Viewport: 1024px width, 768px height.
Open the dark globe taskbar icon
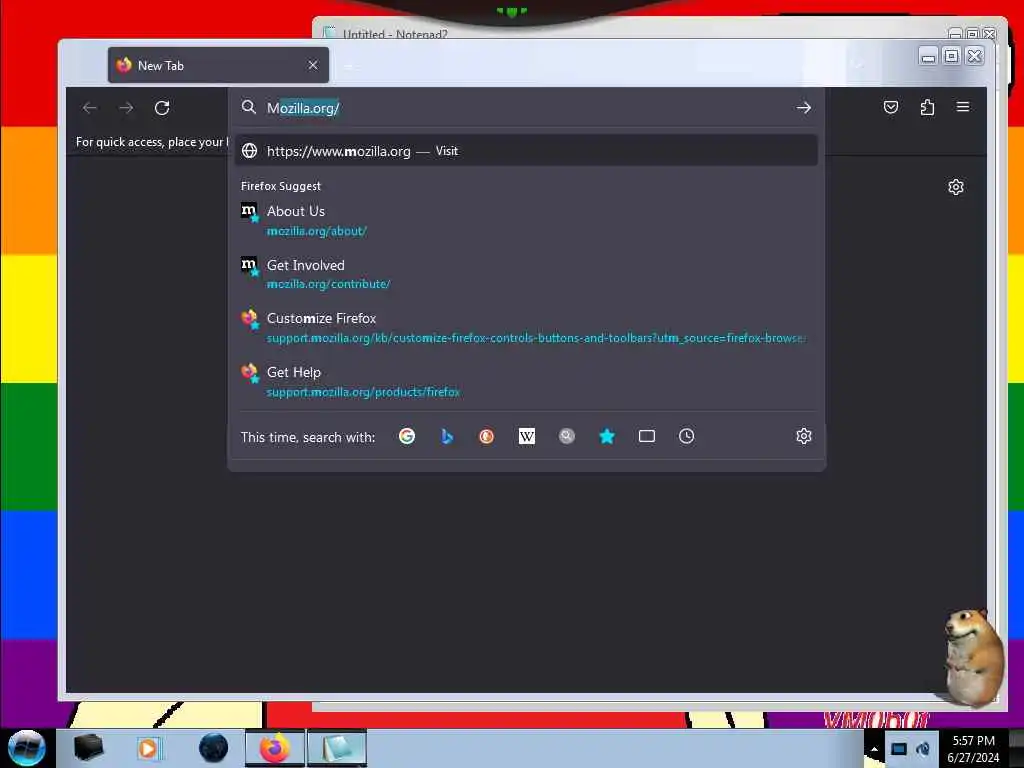213,748
